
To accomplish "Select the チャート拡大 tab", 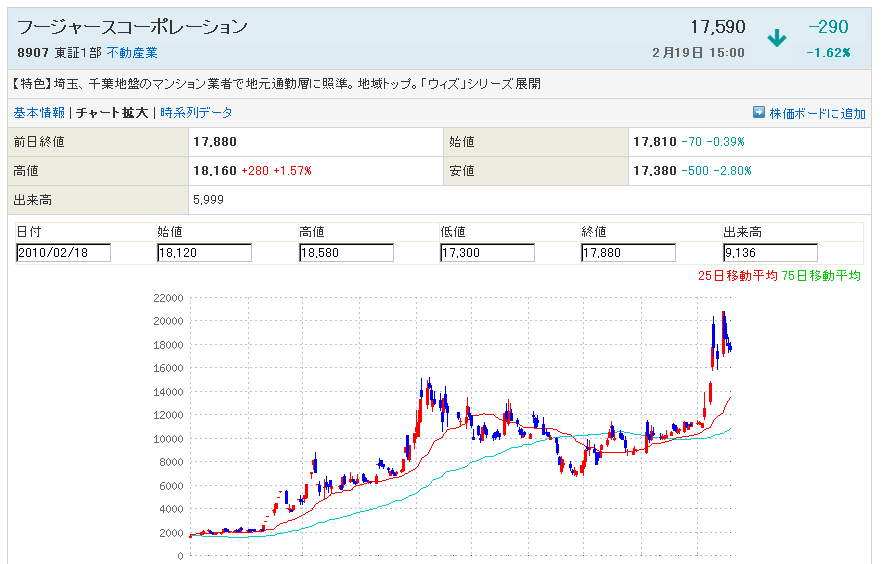I will coord(112,113).
